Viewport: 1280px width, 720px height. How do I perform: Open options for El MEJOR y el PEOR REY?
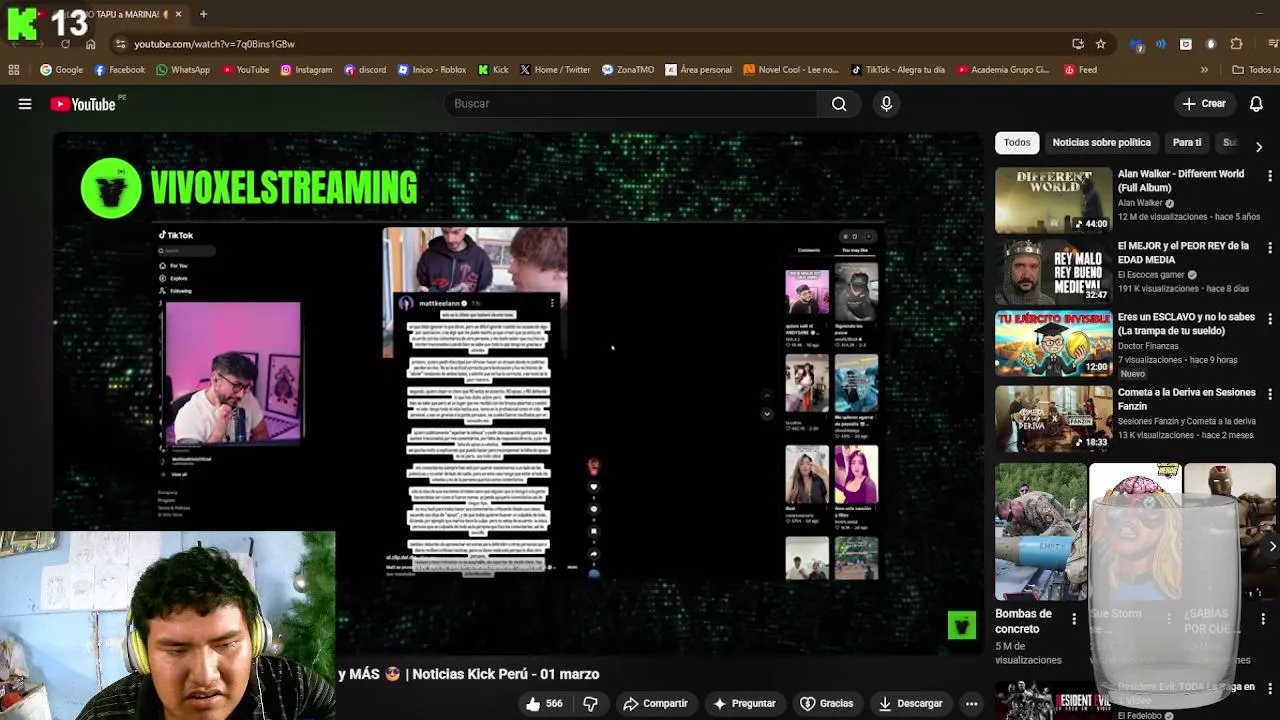pos(1270,247)
